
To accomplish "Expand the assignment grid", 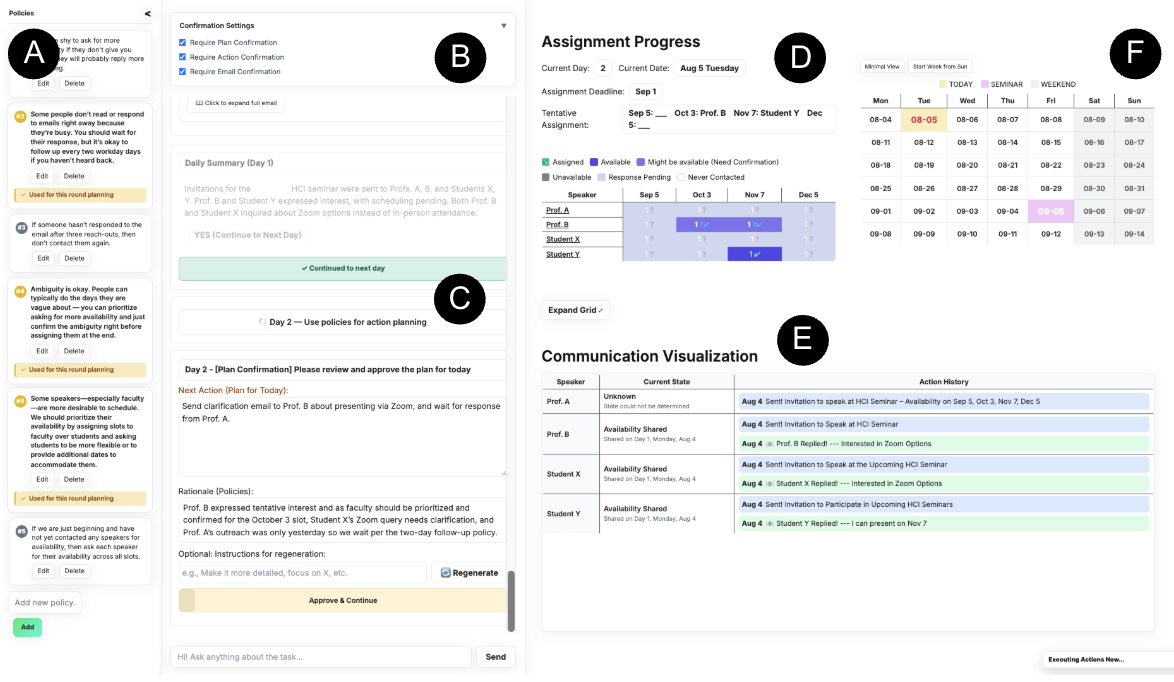I will [575, 310].
